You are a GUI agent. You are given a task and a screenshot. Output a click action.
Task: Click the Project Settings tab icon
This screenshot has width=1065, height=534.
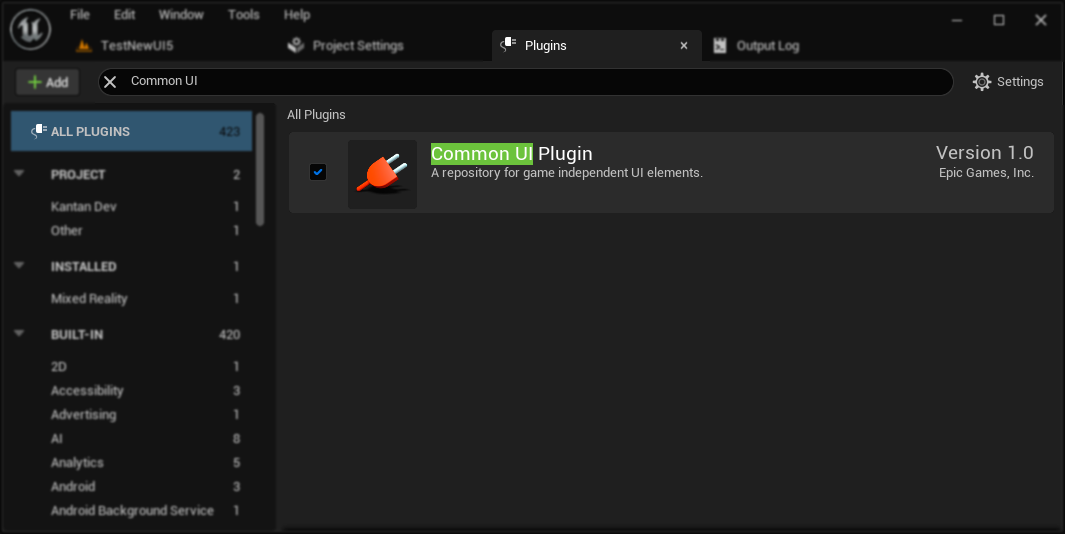pyautogui.click(x=295, y=46)
